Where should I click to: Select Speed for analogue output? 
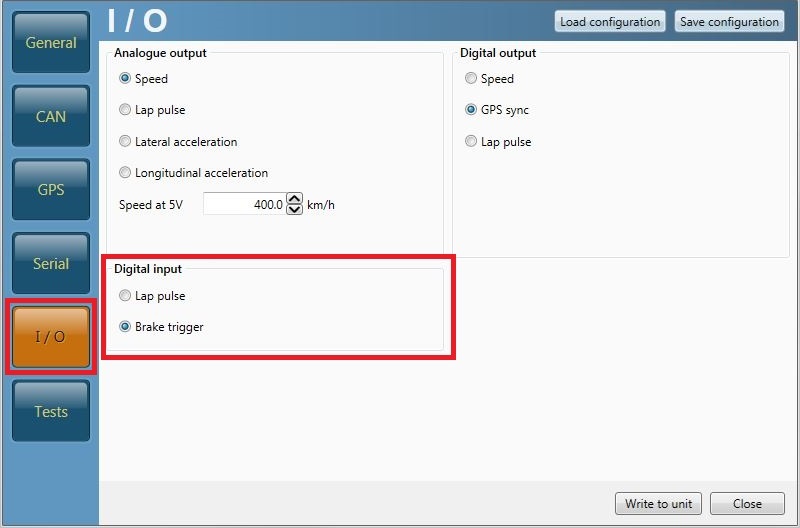(125, 79)
